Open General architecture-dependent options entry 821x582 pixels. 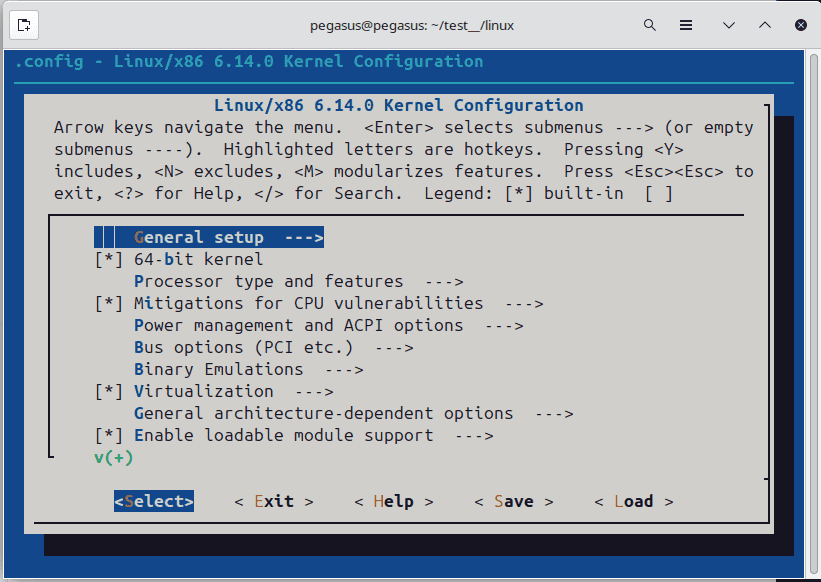(x=353, y=414)
